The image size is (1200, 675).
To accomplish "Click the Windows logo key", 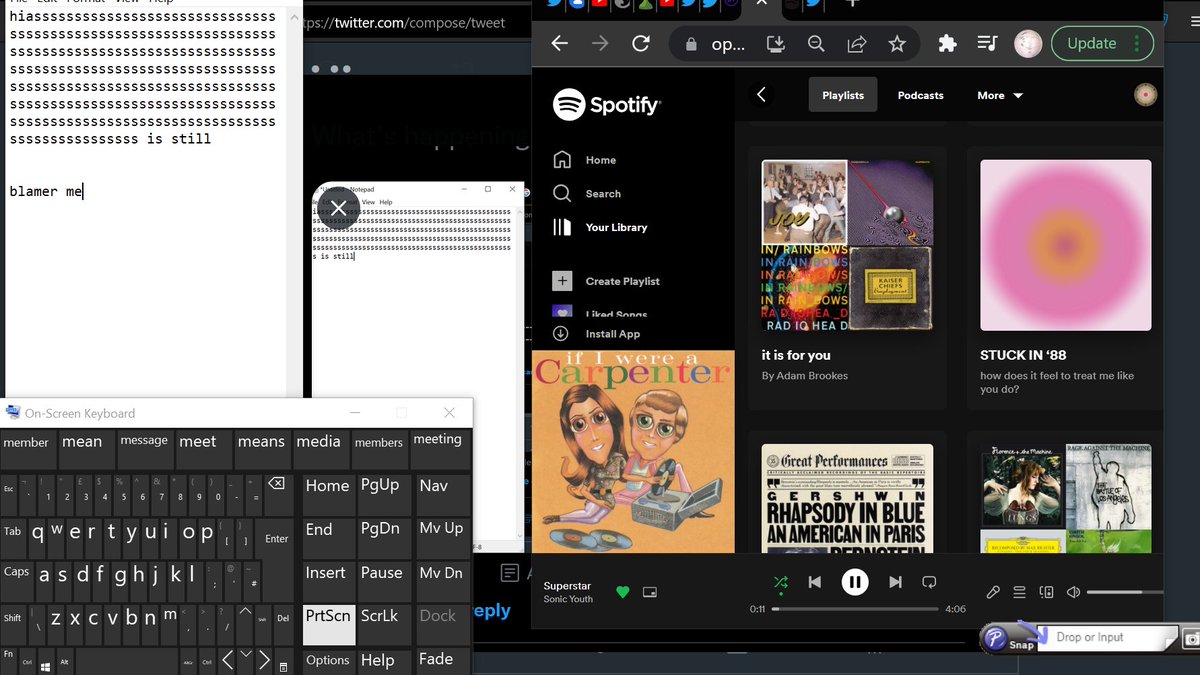I will pyautogui.click(x=44, y=661).
